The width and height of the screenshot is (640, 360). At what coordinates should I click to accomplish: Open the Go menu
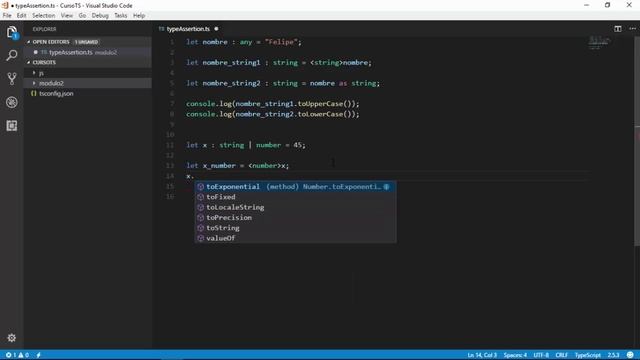(x=82, y=16)
